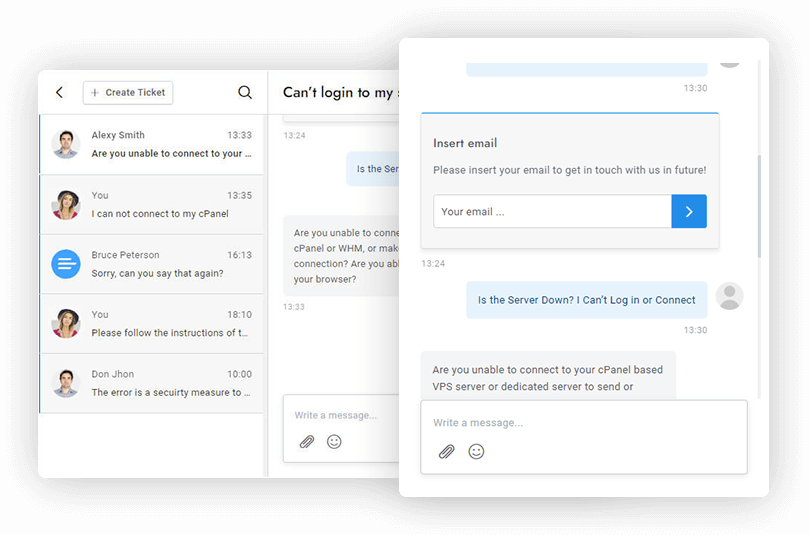
Task: Click the gray user avatar beside message
Action: [x=730, y=296]
